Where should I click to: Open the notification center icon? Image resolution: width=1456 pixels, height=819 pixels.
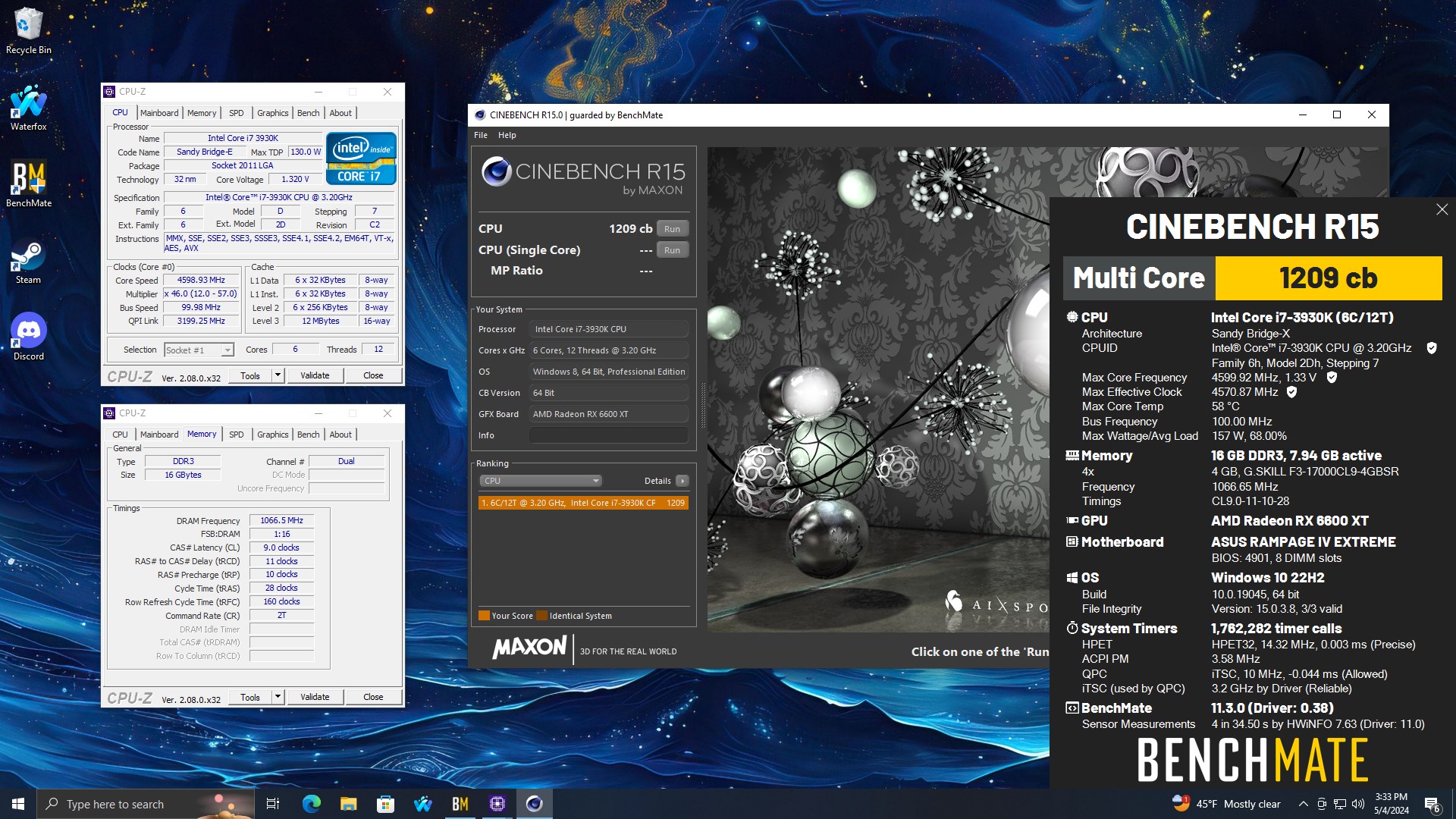1432,805
